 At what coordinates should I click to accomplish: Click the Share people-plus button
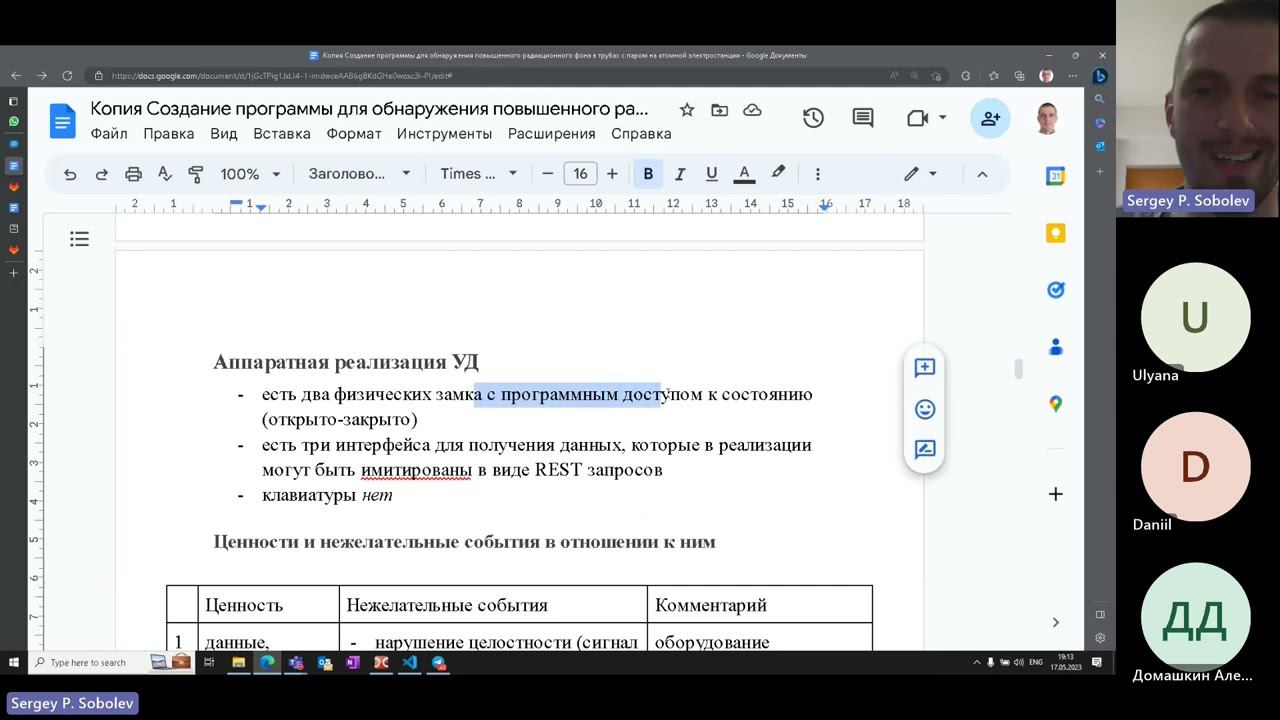(x=990, y=118)
